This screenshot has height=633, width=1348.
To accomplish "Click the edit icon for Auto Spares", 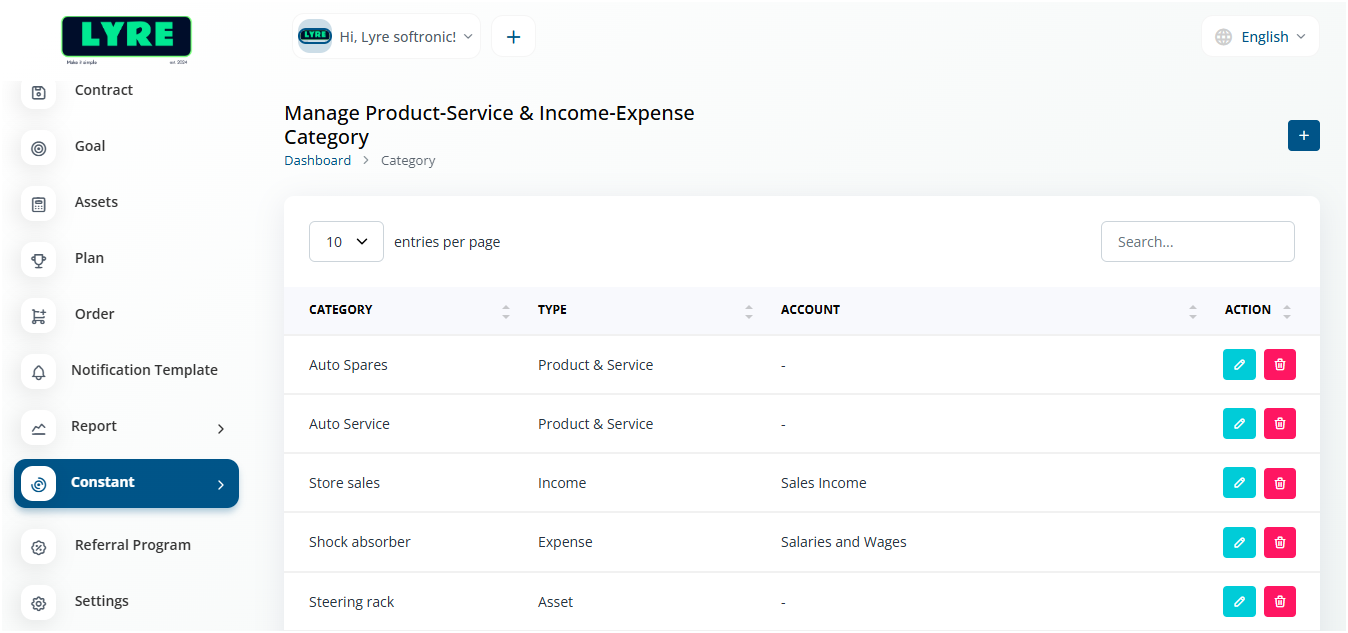I will coord(1239,365).
